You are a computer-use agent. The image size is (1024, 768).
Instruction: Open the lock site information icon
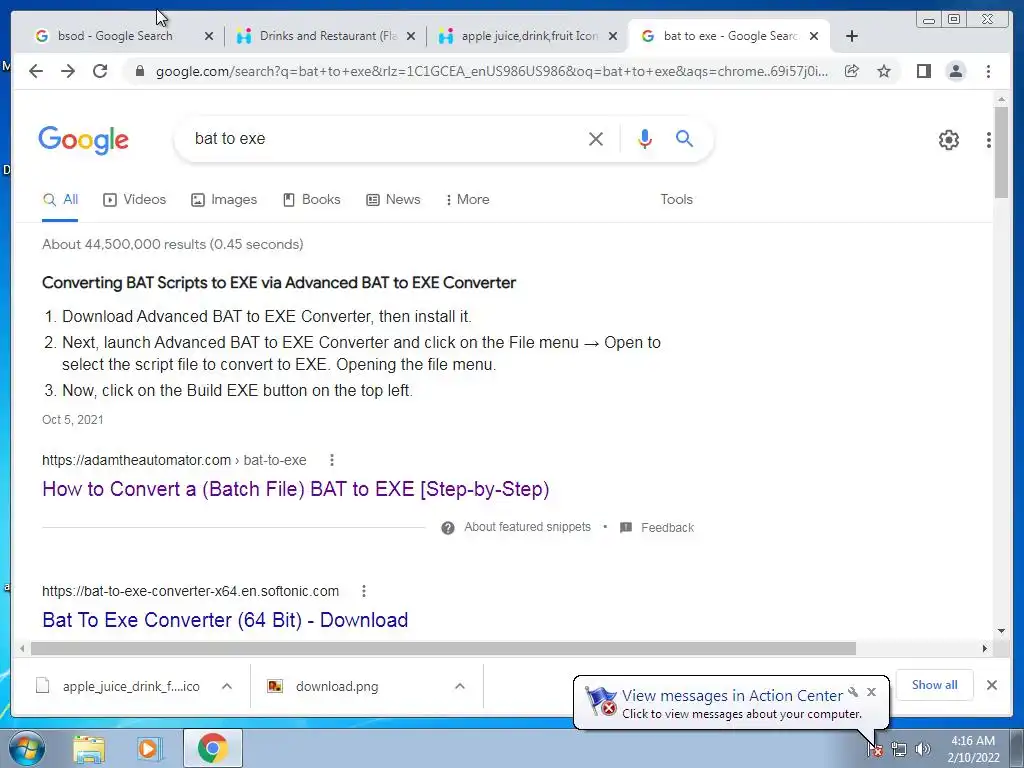(139, 71)
